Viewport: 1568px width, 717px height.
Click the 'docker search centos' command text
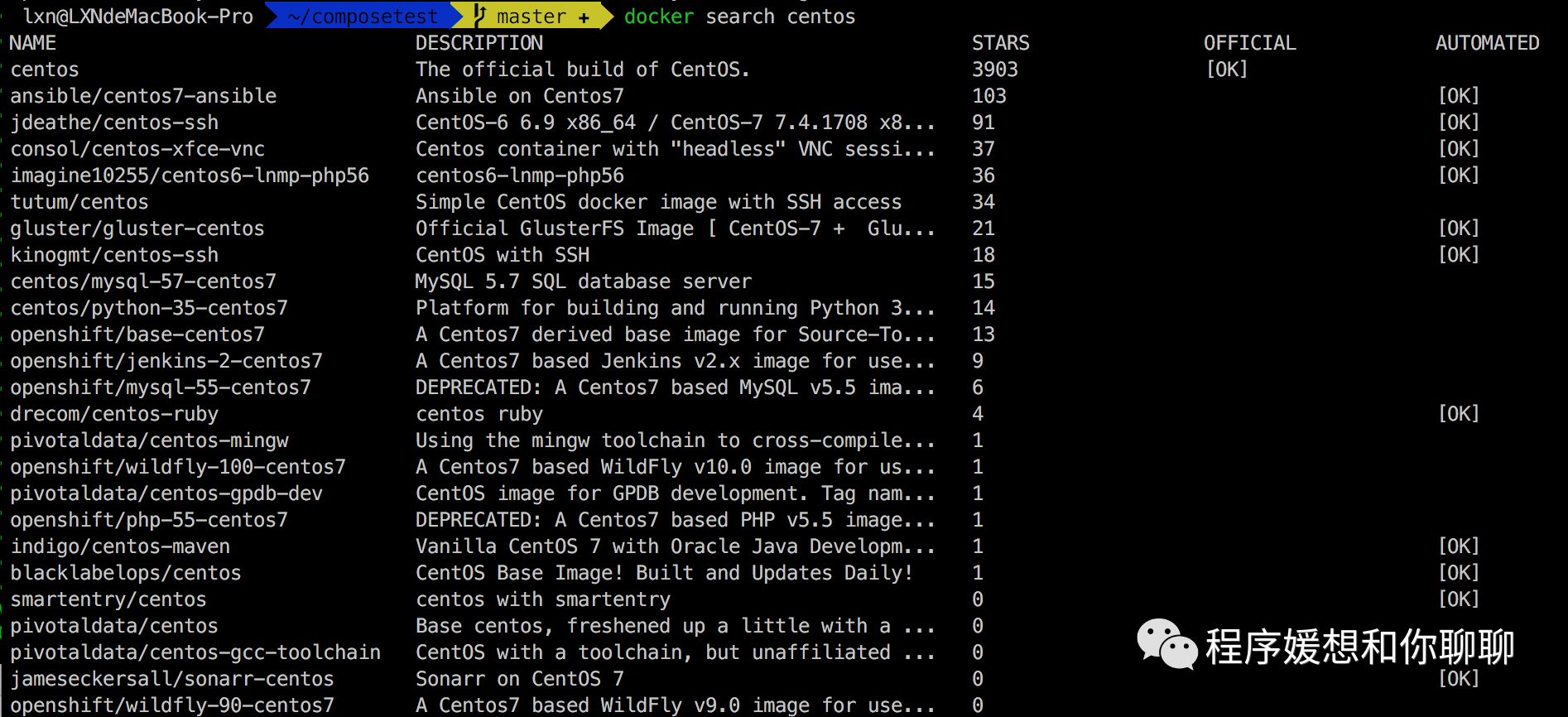click(x=739, y=16)
